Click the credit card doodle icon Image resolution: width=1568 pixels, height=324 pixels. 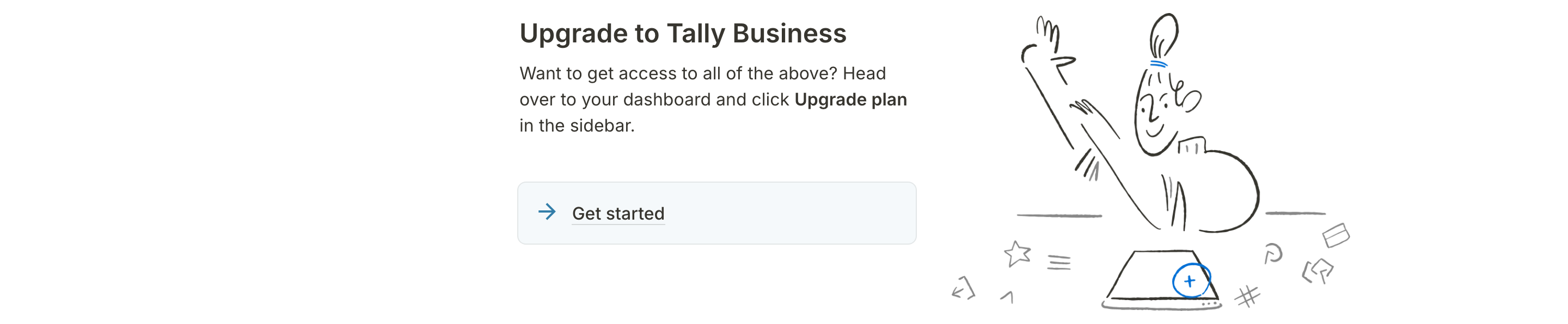point(1336,235)
